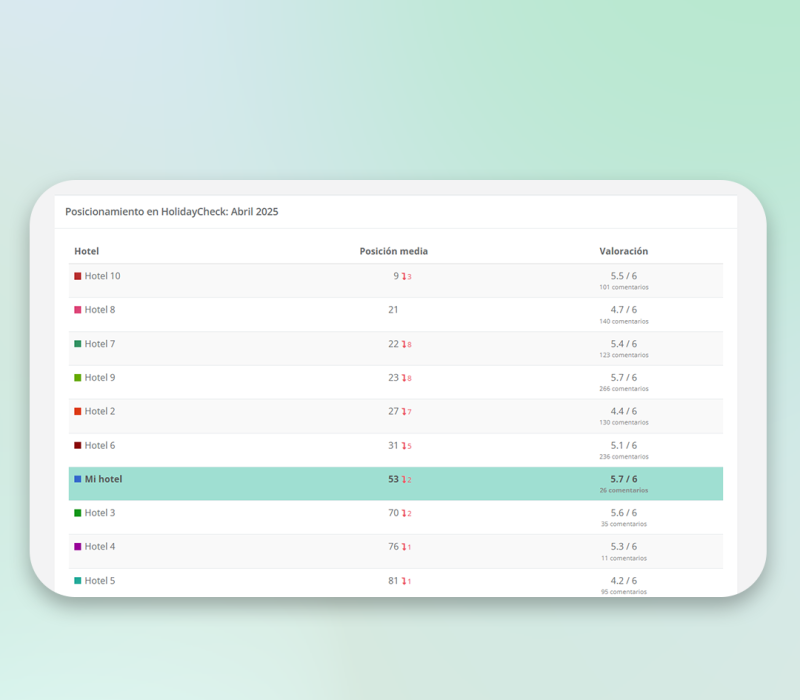Click the 130 comentarios label
This screenshot has height=700, width=800.
coord(623,422)
